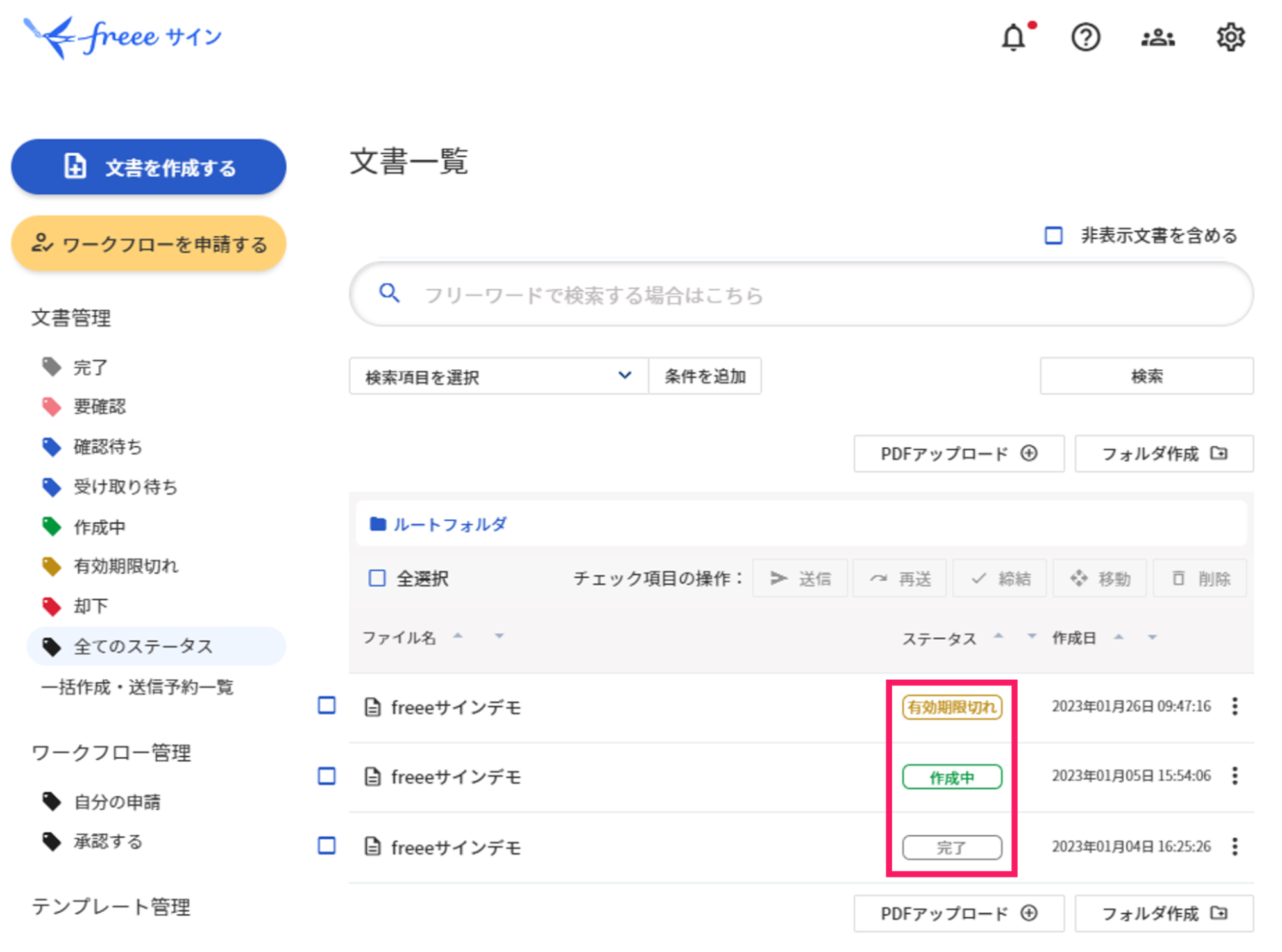This screenshot has height=952, width=1282.
Task: Select the checkbox for the 2023年01月05日 document
Action: 326,776
